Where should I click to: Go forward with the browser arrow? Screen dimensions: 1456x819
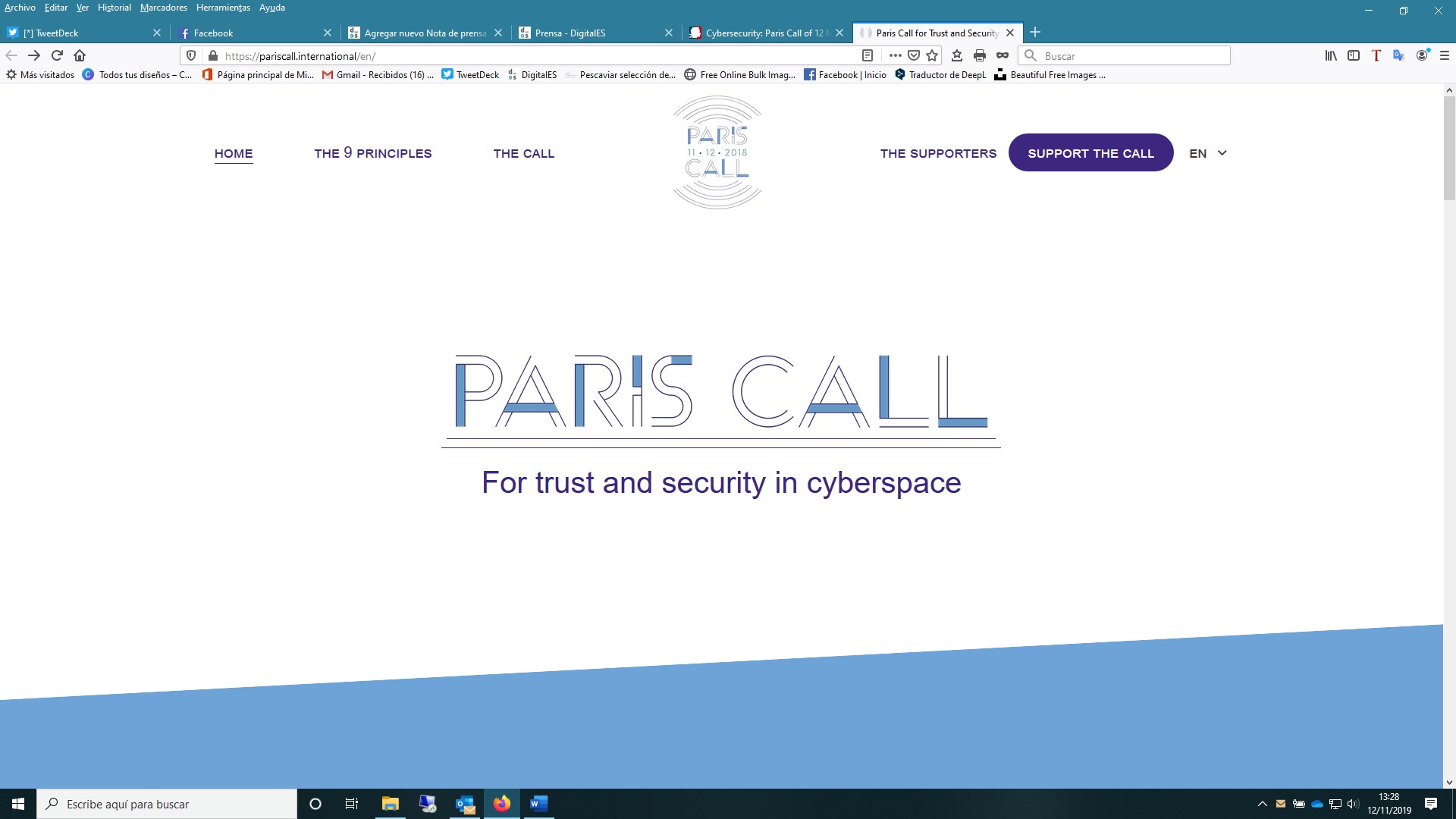pyautogui.click(x=34, y=55)
